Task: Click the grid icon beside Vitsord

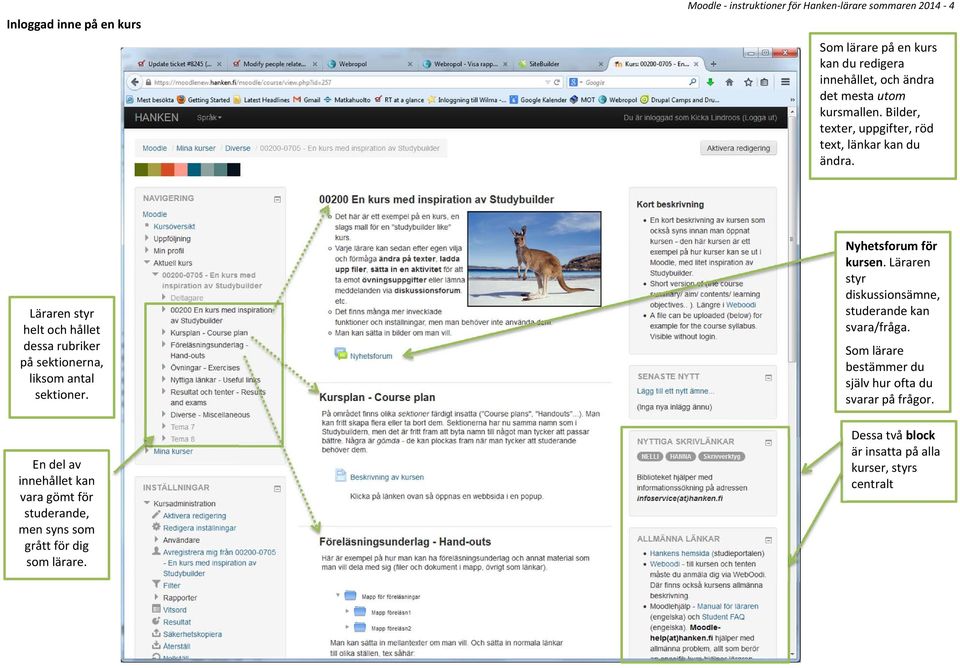Action: (x=156, y=609)
